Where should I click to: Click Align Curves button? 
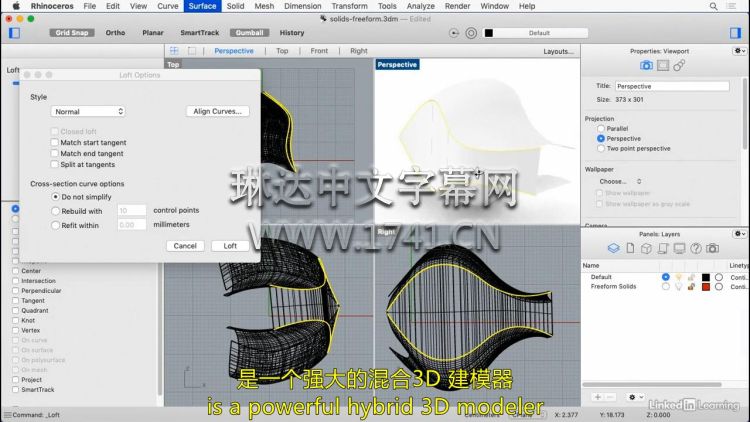point(218,111)
